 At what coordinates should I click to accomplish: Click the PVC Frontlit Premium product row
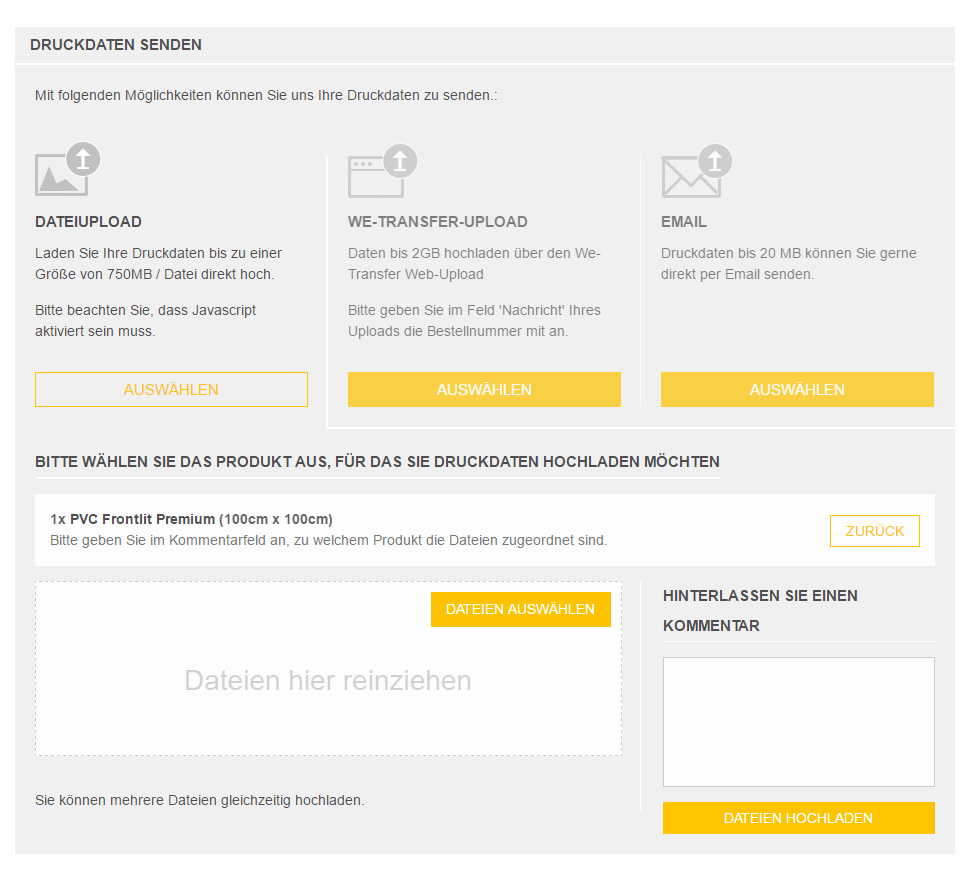coord(485,530)
